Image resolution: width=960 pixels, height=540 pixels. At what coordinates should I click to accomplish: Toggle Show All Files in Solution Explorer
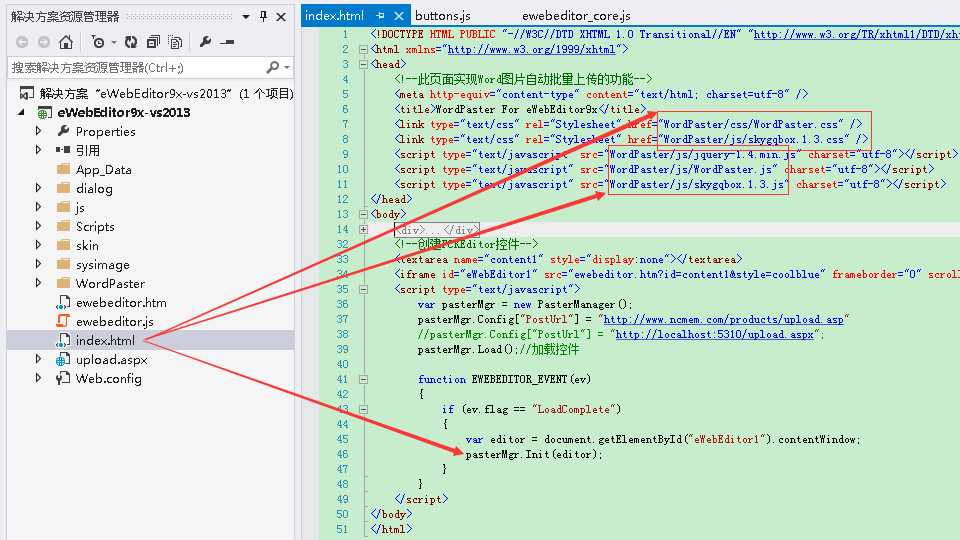pos(175,42)
